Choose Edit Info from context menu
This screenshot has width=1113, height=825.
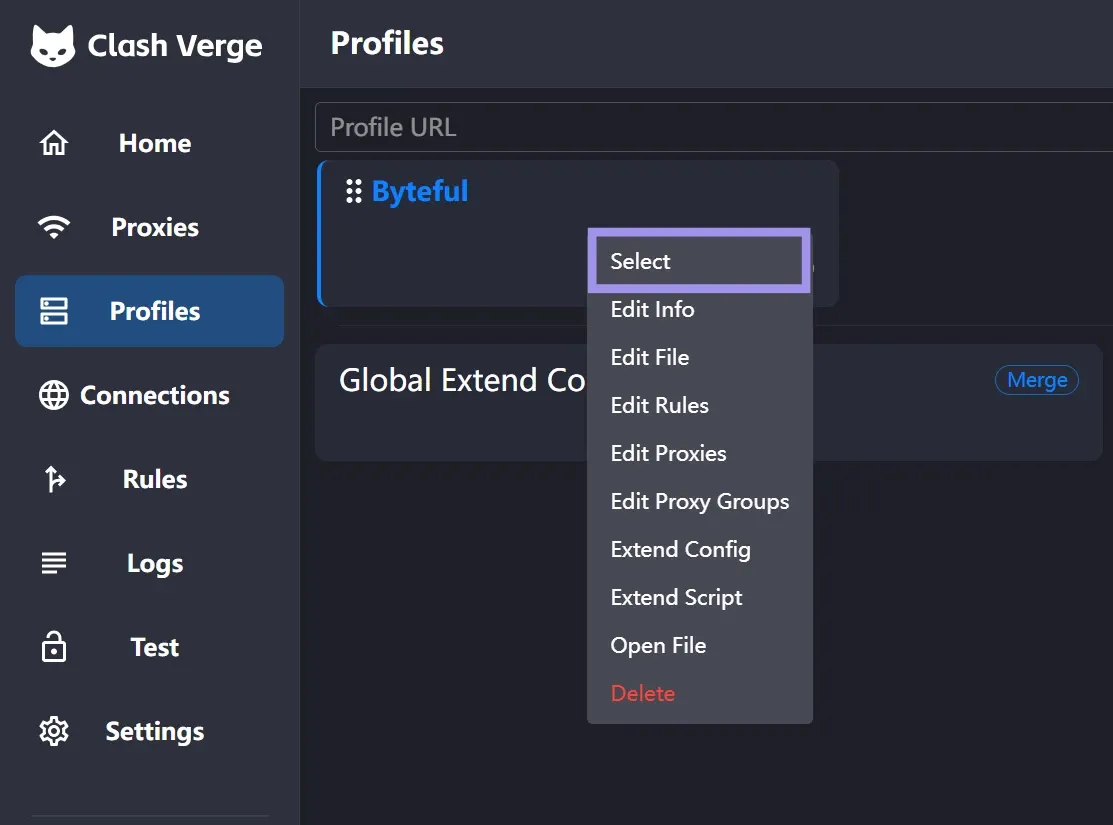(x=699, y=309)
